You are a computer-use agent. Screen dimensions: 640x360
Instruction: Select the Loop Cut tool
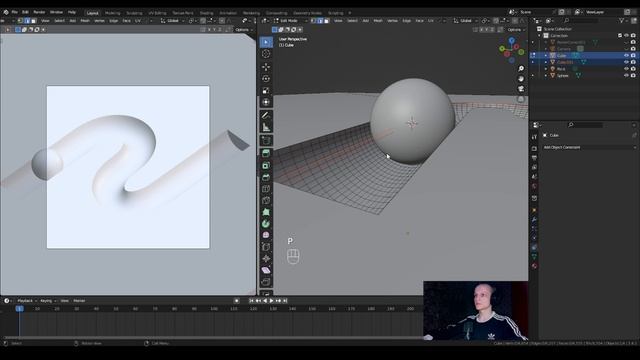click(266, 189)
